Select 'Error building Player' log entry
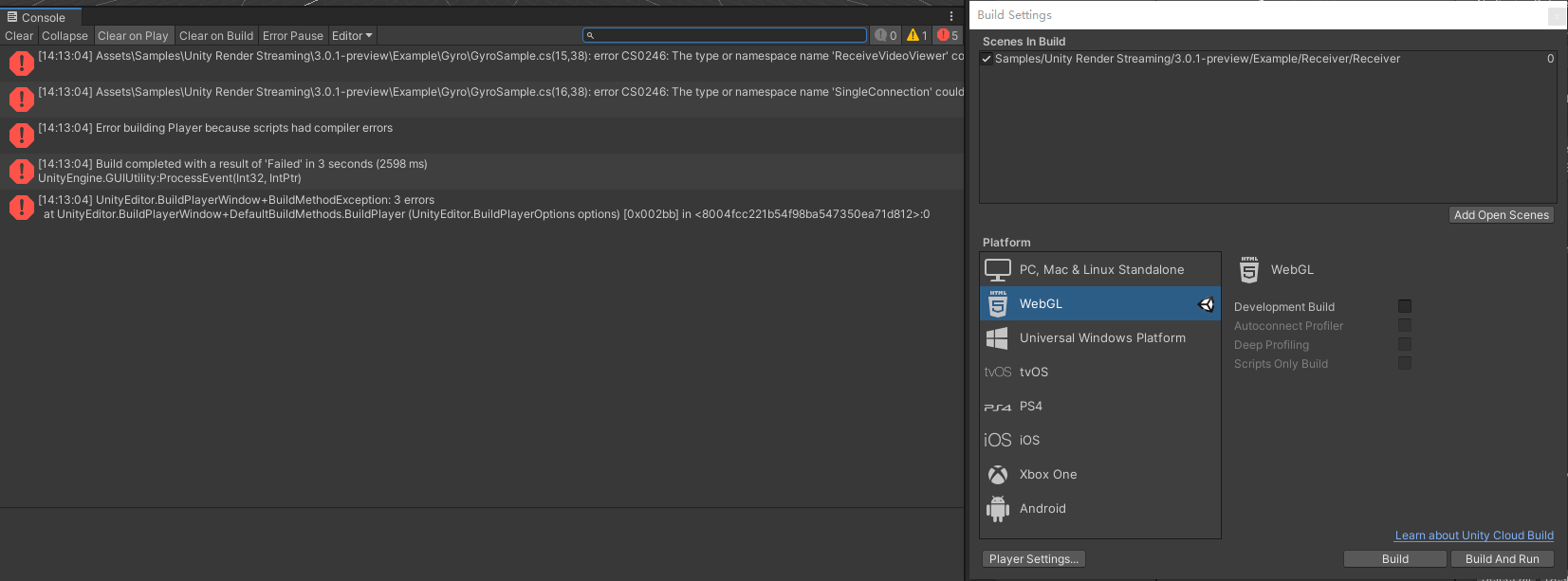Screen dimensions: 1568x581 (482, 136)
